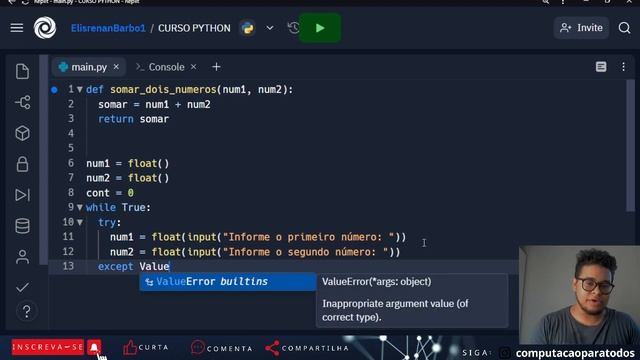Open the hamburger sidebar menu

click(17, 28)
